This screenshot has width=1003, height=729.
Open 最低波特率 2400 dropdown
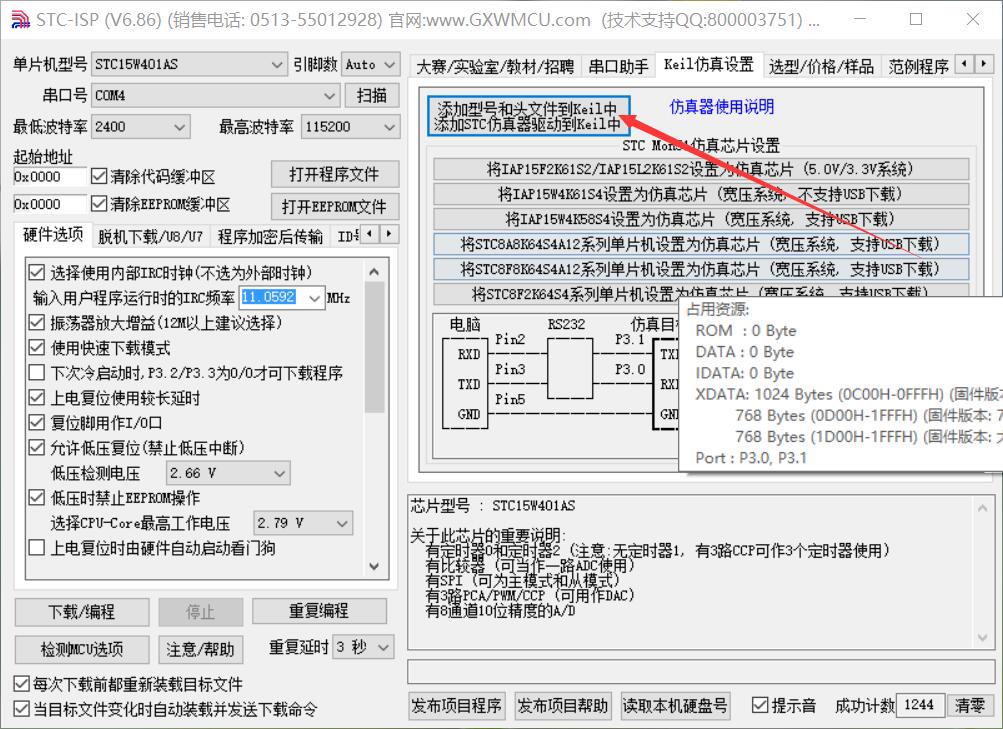pos(141,127)
